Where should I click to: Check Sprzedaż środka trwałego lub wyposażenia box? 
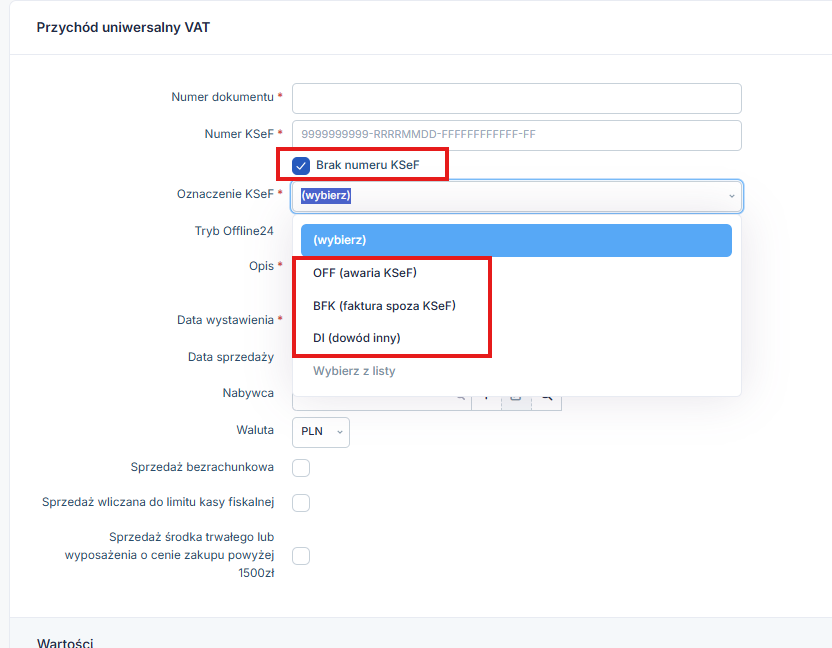[301, 556]
